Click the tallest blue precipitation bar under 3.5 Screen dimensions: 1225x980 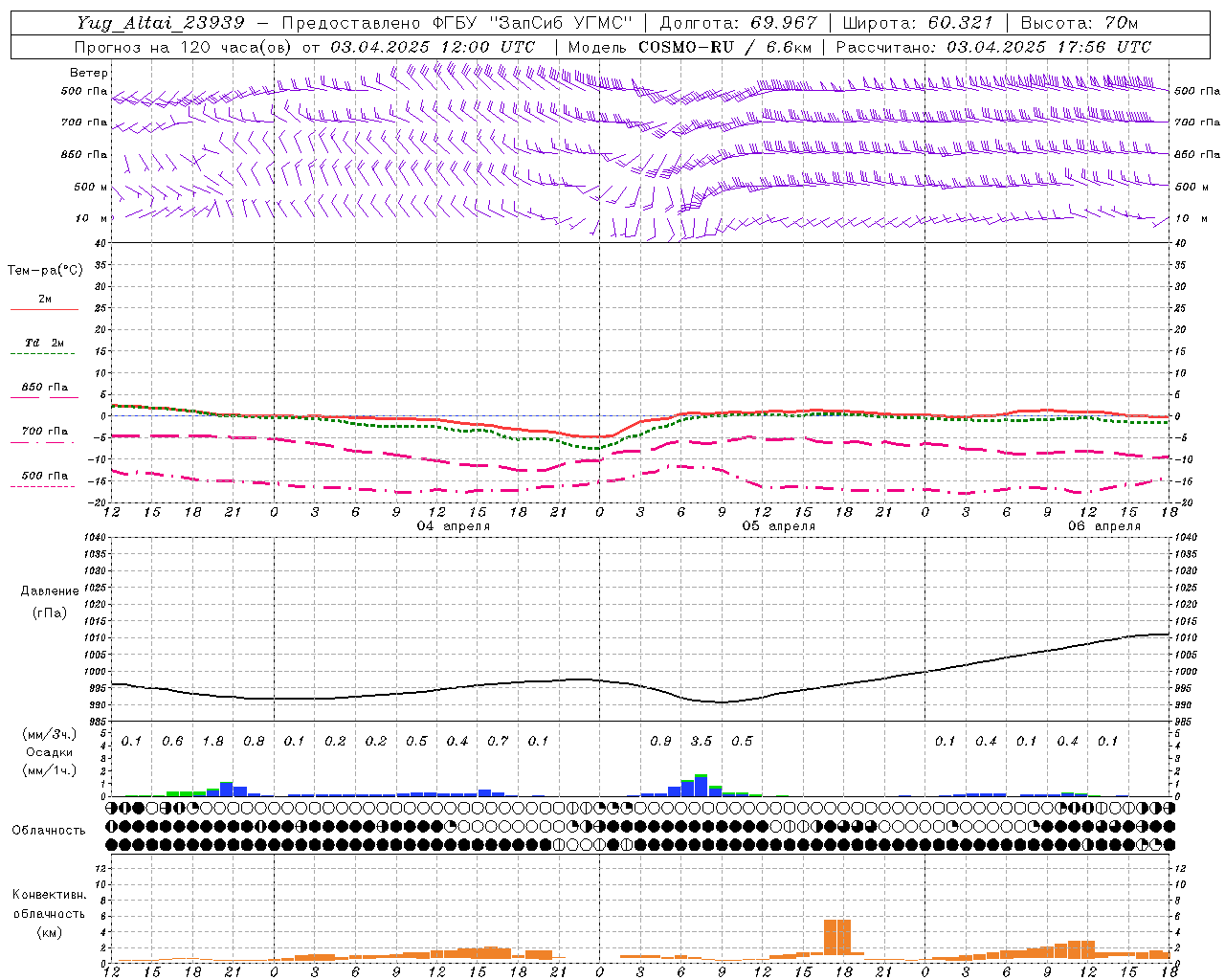(702, 786)
